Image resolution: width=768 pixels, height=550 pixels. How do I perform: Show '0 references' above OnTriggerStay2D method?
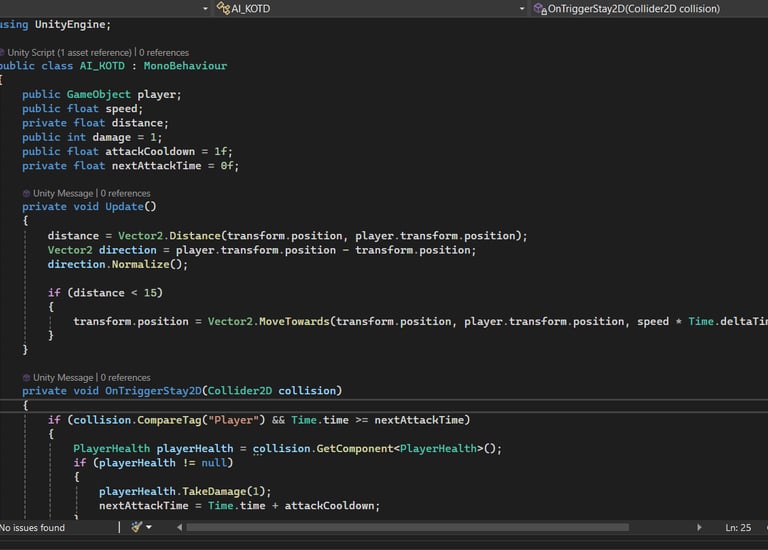(126, 377)
